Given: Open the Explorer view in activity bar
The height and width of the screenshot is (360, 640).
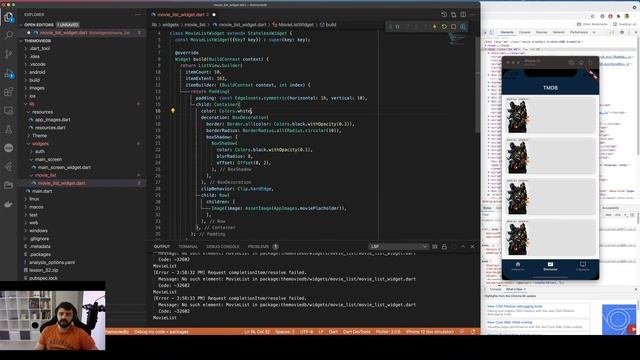Looking at the screenshot, I should tap(9, 17).
